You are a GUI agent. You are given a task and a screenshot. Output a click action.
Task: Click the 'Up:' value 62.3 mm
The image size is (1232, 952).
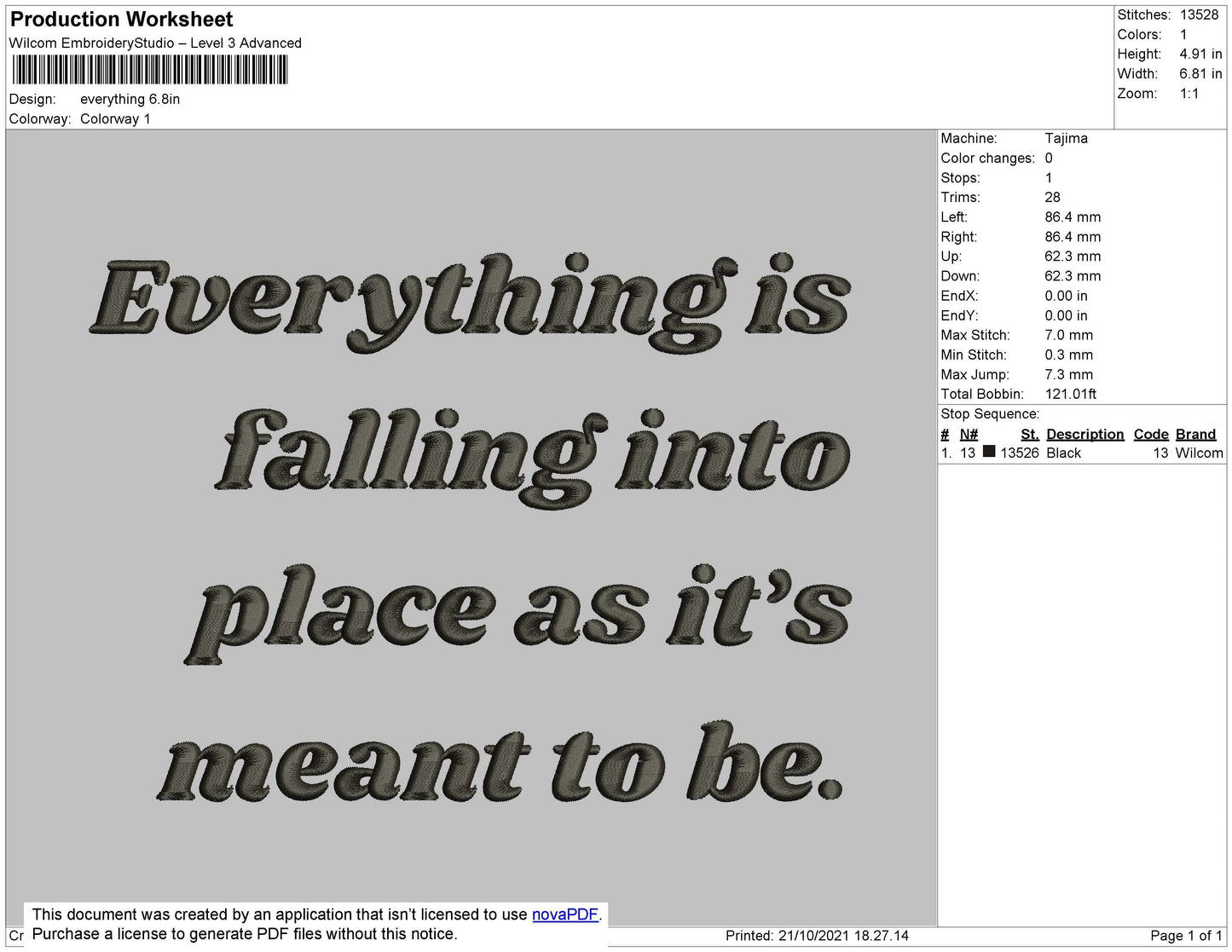tap(1073, 256)
